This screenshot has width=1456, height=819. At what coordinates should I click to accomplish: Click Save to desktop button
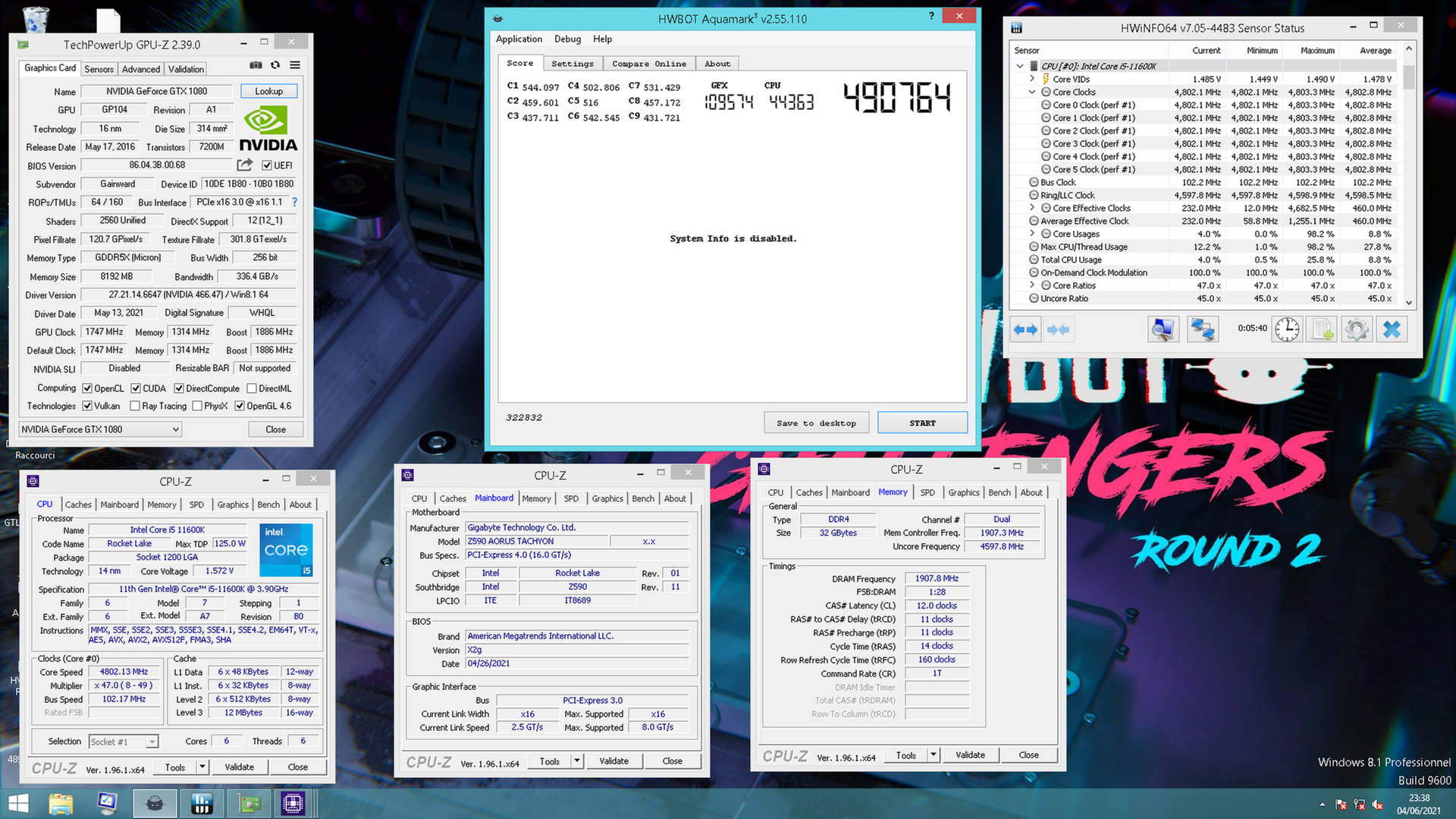(816, 423)
